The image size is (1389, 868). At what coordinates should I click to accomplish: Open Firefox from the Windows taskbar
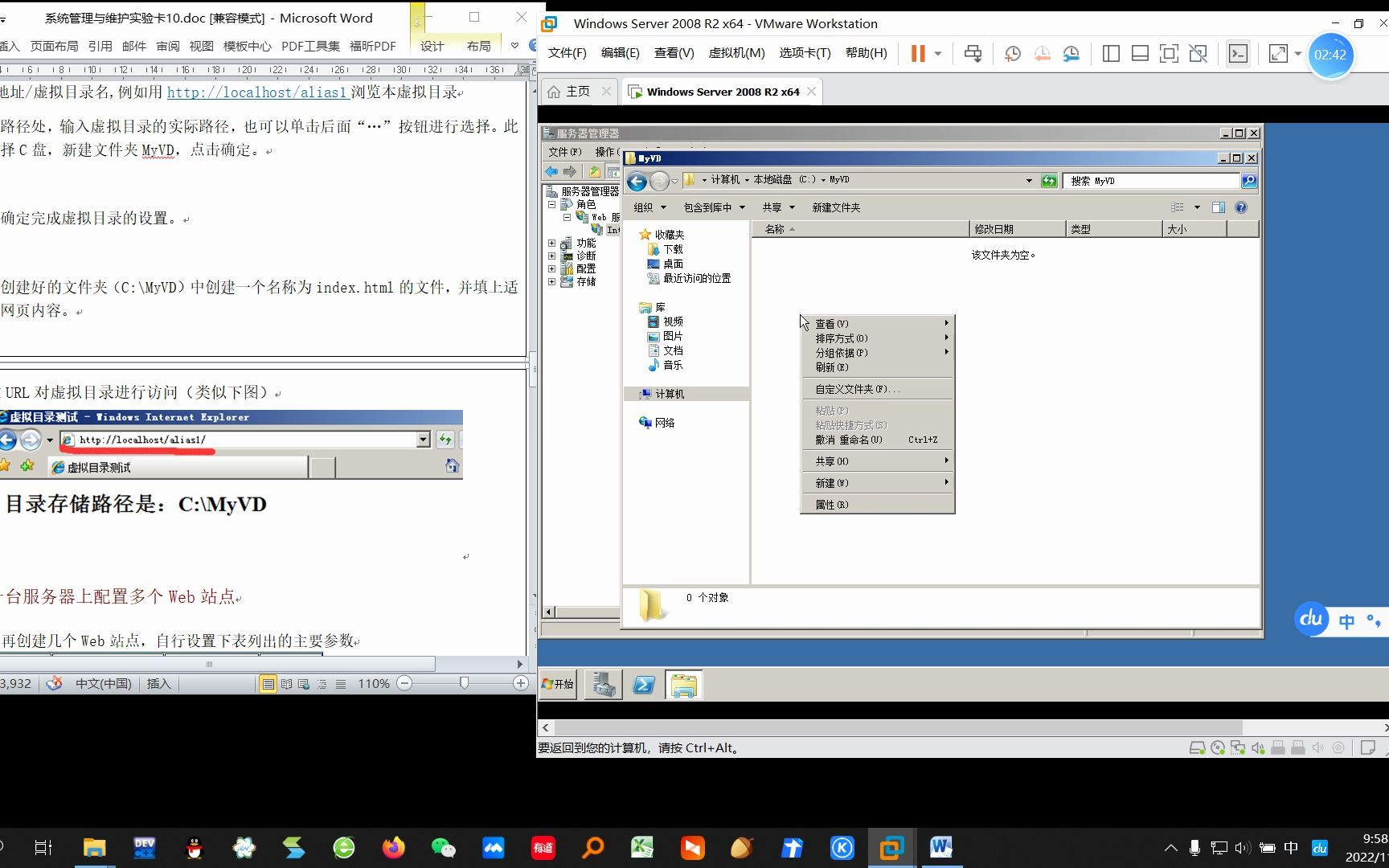(394, 847)
